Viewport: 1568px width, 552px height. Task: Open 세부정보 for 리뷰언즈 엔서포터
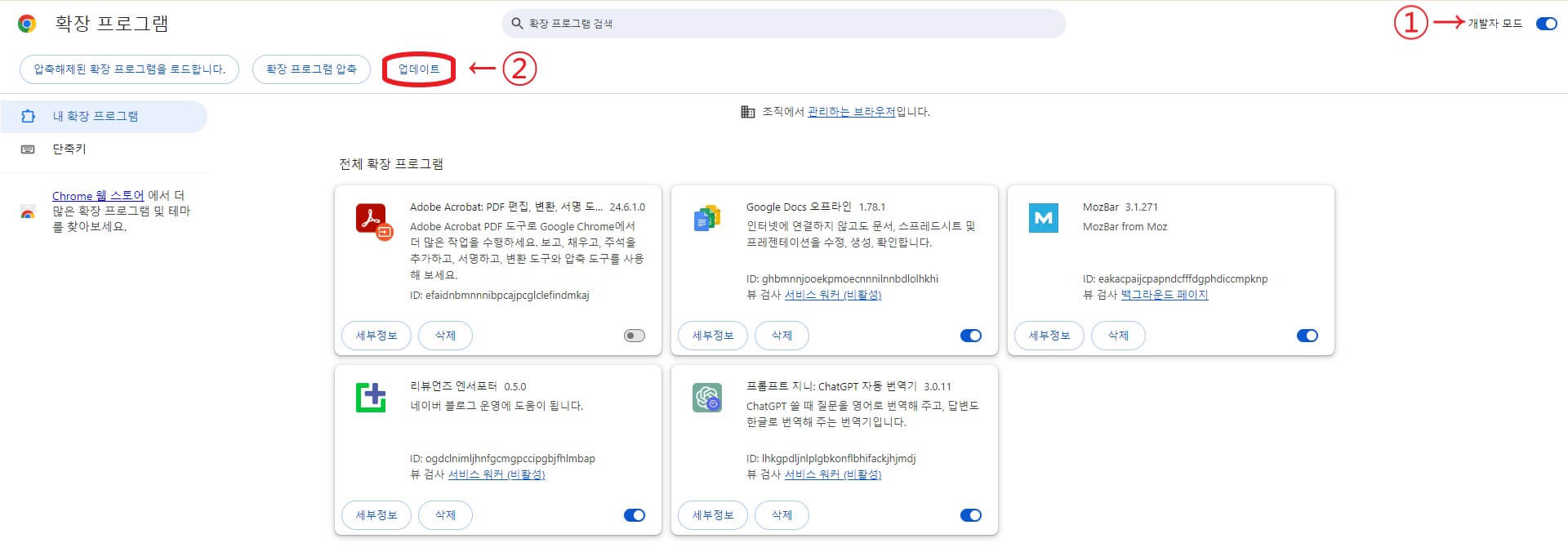pos(376,515)
